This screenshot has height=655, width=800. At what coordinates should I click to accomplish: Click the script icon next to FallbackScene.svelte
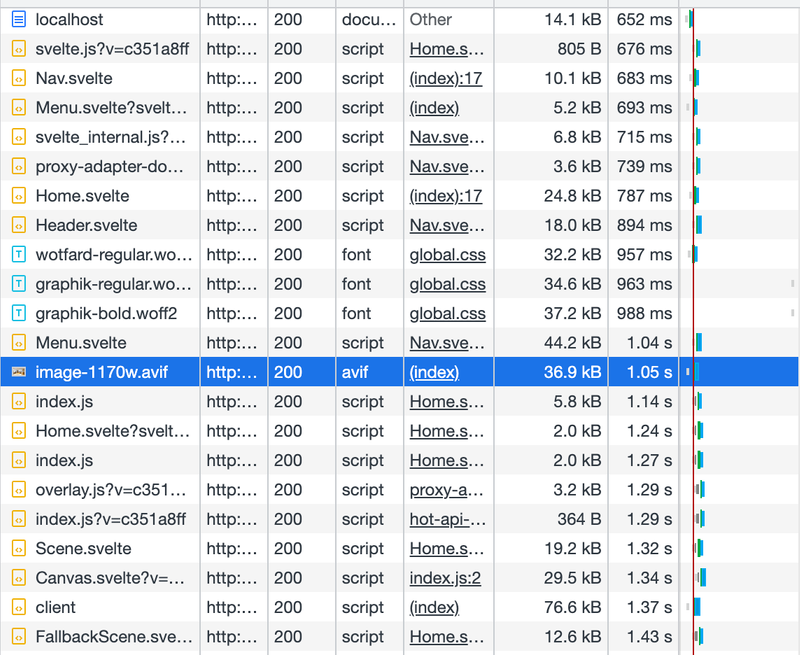point(19,637)
